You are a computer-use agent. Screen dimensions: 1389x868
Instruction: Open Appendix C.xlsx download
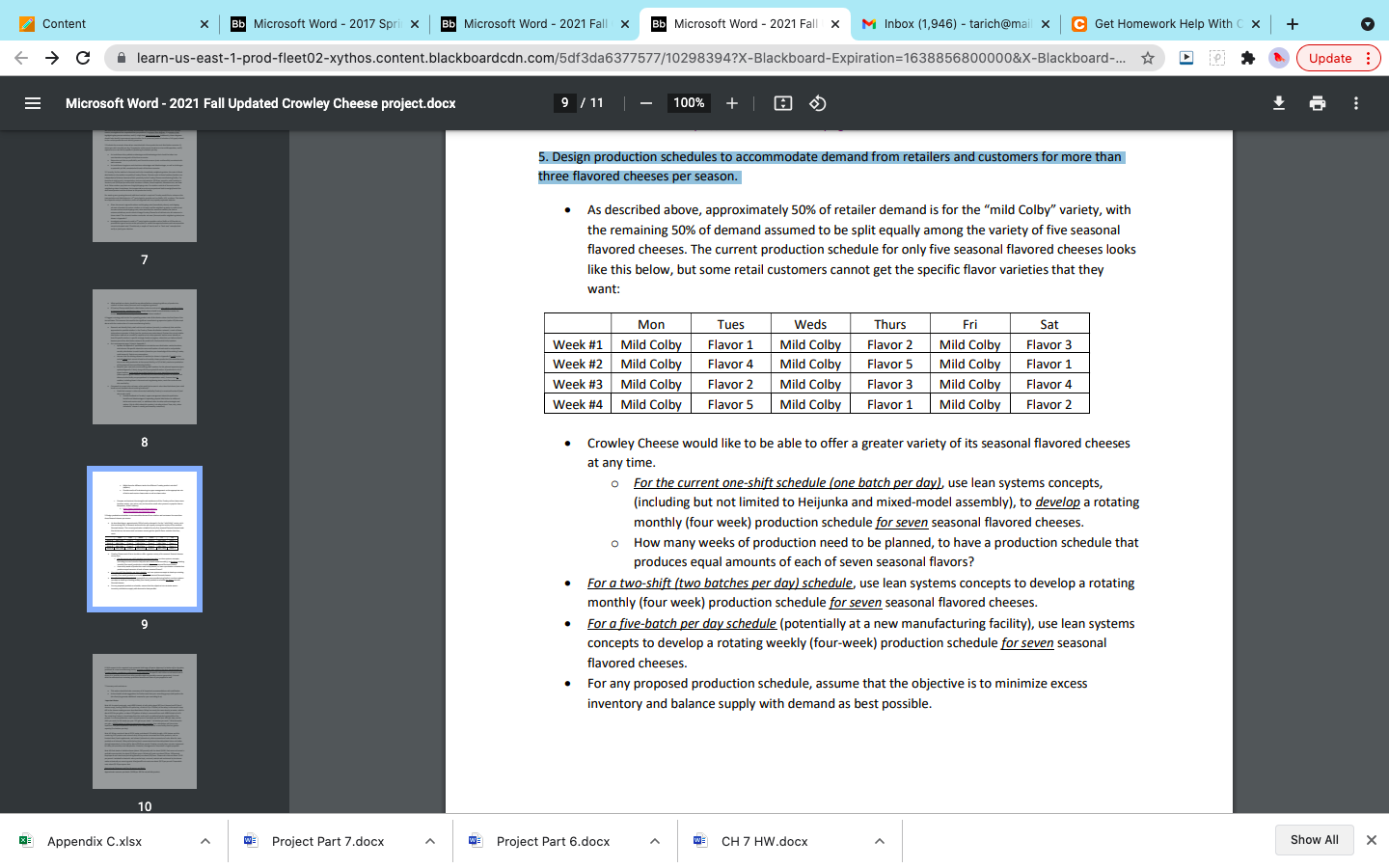95,841
